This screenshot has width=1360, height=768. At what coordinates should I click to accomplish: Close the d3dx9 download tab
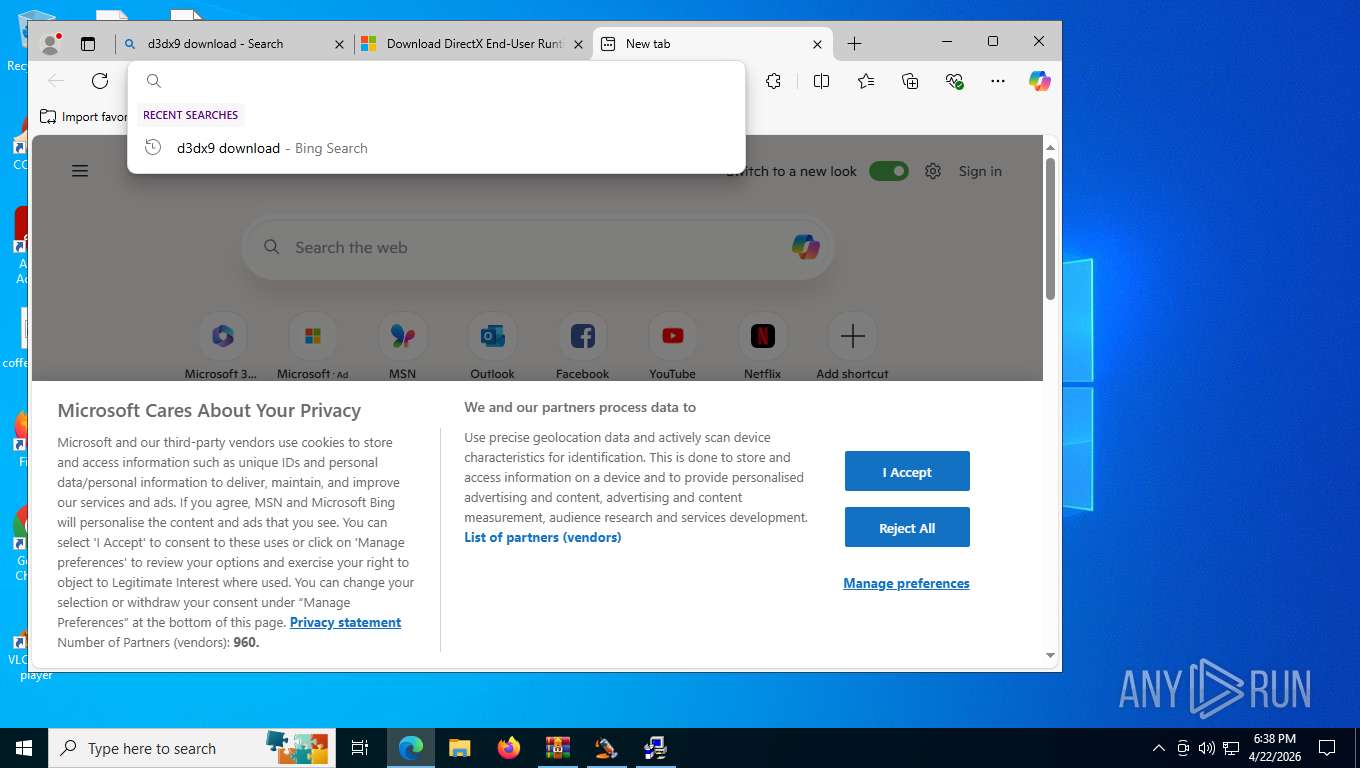tap(339, 44)
